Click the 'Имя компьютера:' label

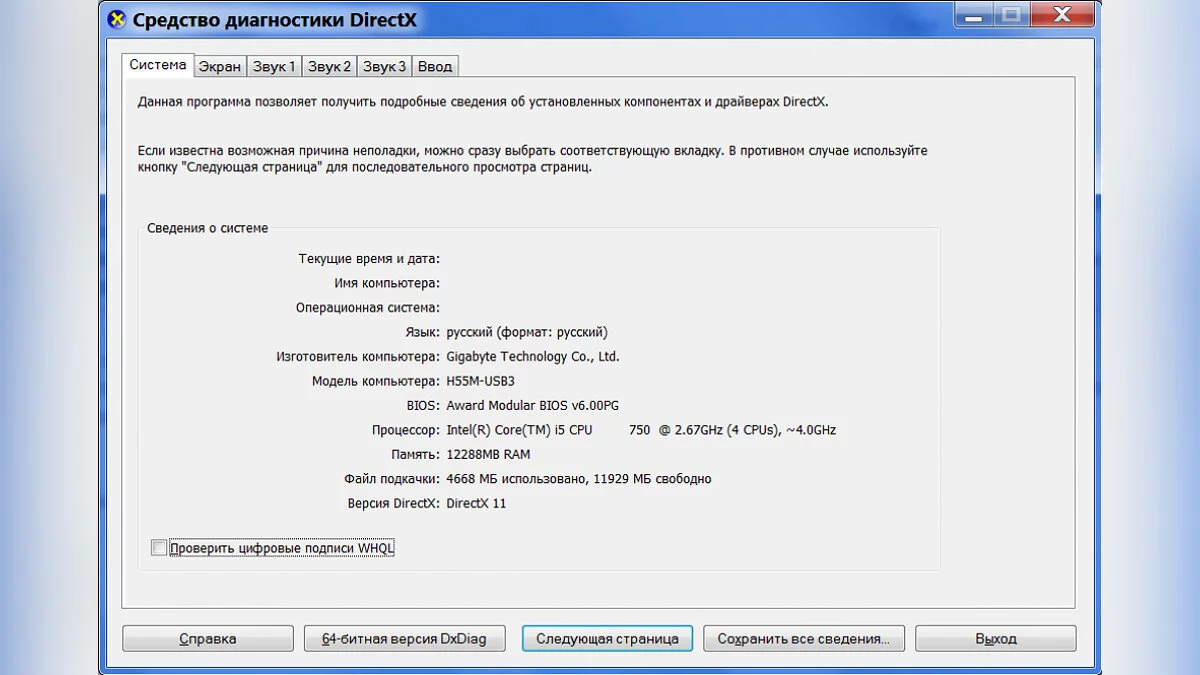click(387, 283)
